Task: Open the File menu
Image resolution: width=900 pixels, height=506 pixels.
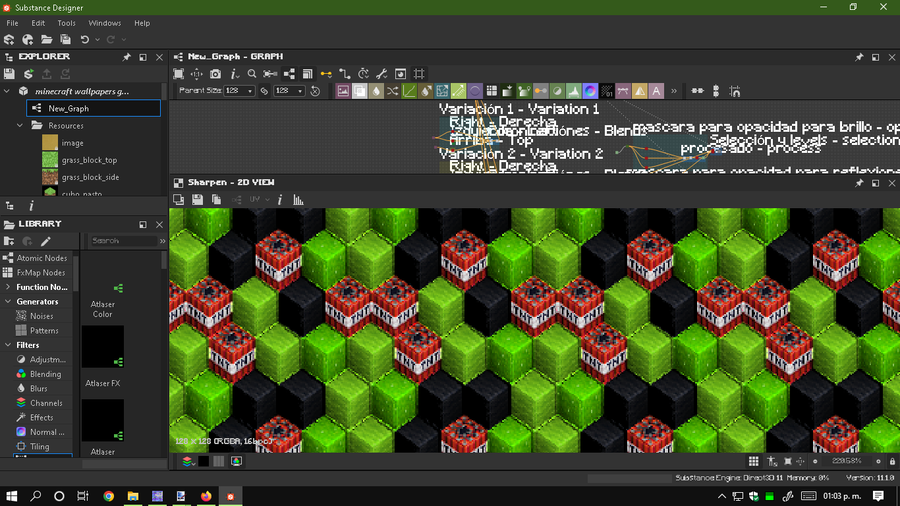Action: tap(12, 23)
